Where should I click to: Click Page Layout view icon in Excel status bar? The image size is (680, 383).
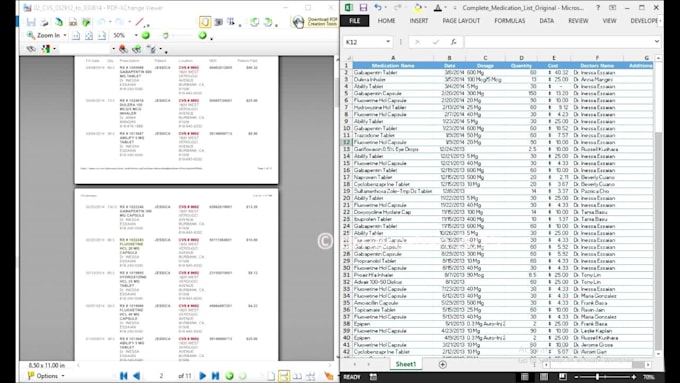[543, 376]
